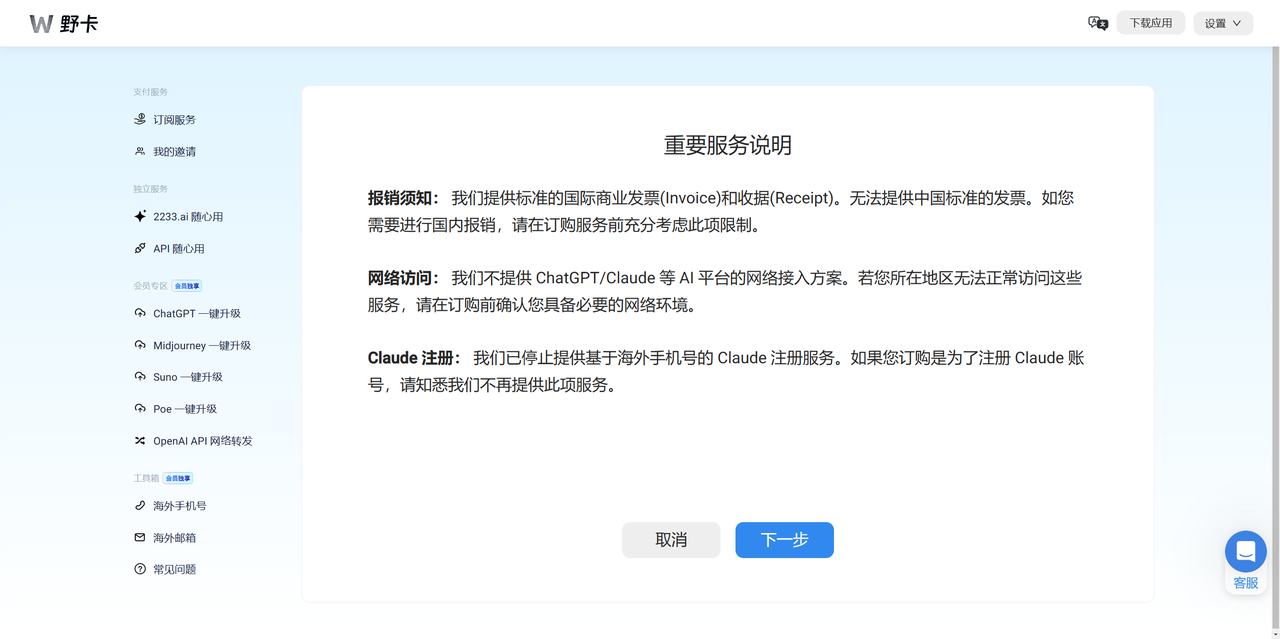Click the 会员专区 section label
Screen dimensions: 1280x639
click(x=151, y=286)
